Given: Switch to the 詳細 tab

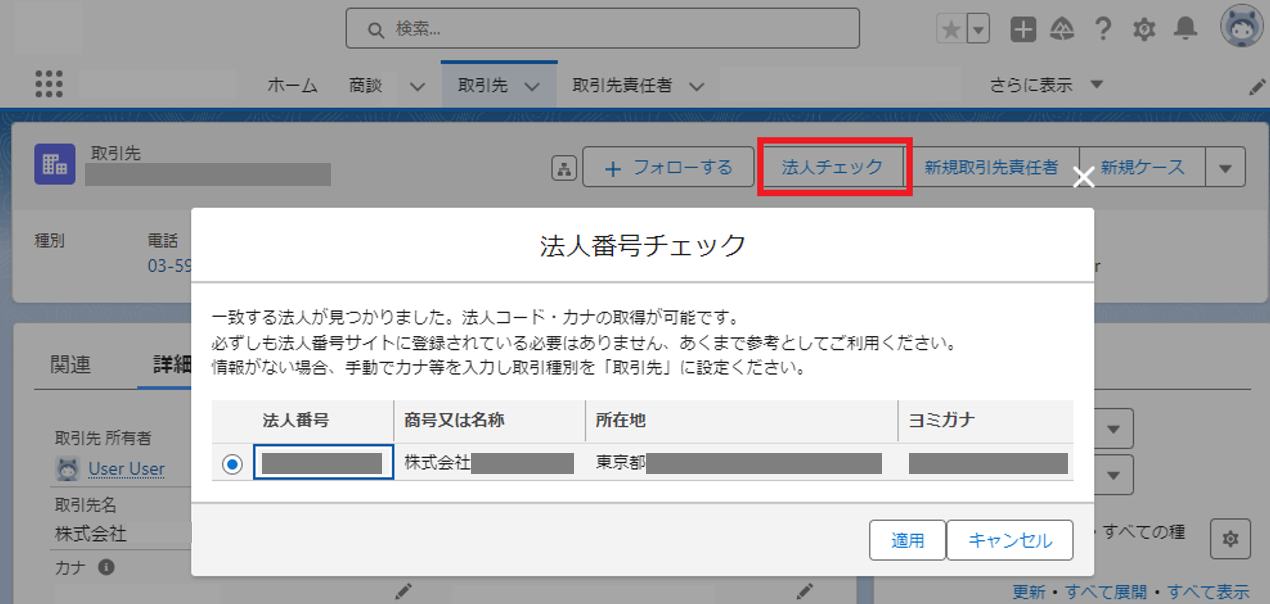Looking at the screenshot, I should [x=171, y=365].
